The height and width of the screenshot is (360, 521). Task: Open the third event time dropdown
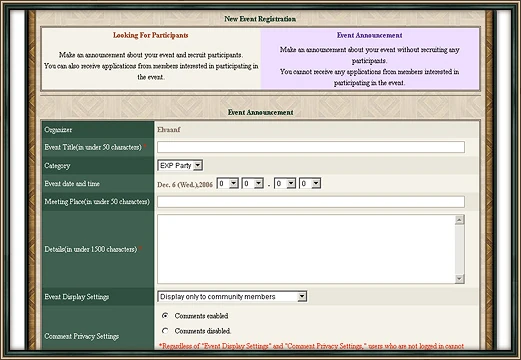tap(285, 183)
